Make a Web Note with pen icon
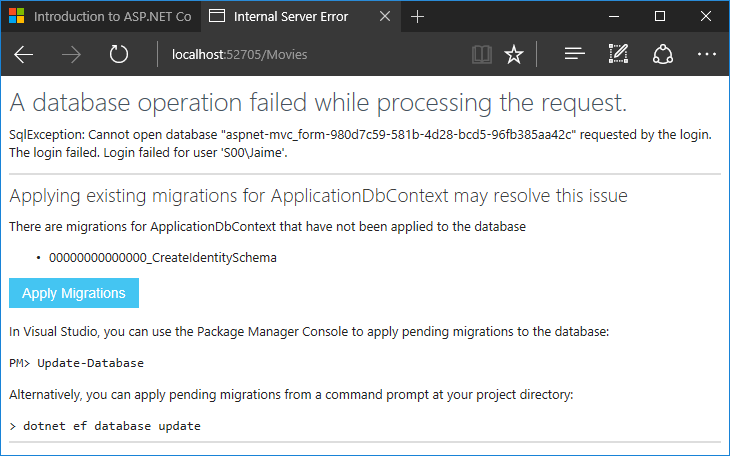Viewport: 730px width, 456px height. [618, 54]
